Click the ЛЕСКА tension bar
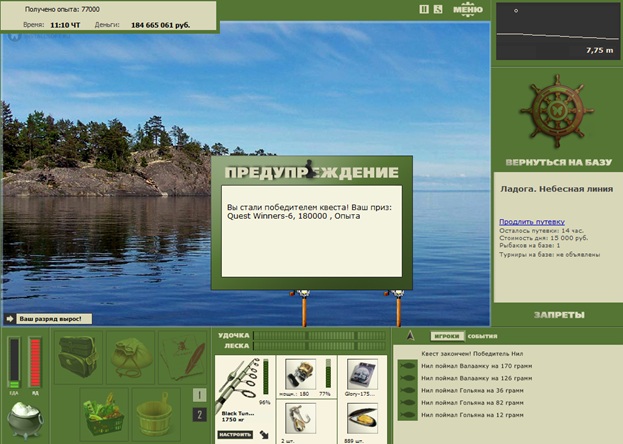623x444 pixels. tap(319, 346)
